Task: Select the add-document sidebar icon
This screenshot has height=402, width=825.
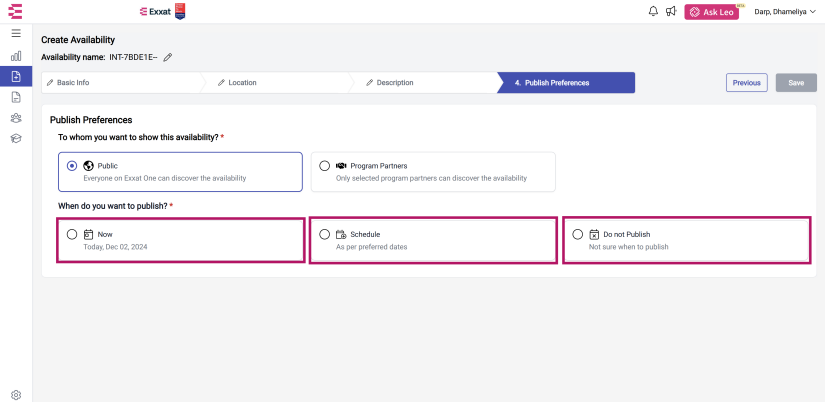Action: (16, 76)
